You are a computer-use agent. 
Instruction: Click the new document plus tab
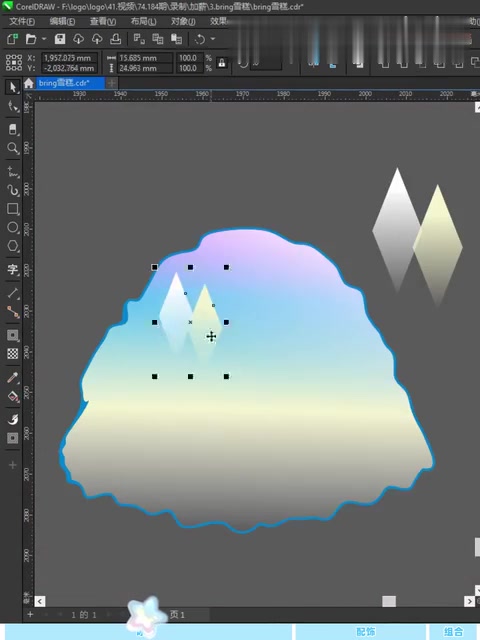111,83
